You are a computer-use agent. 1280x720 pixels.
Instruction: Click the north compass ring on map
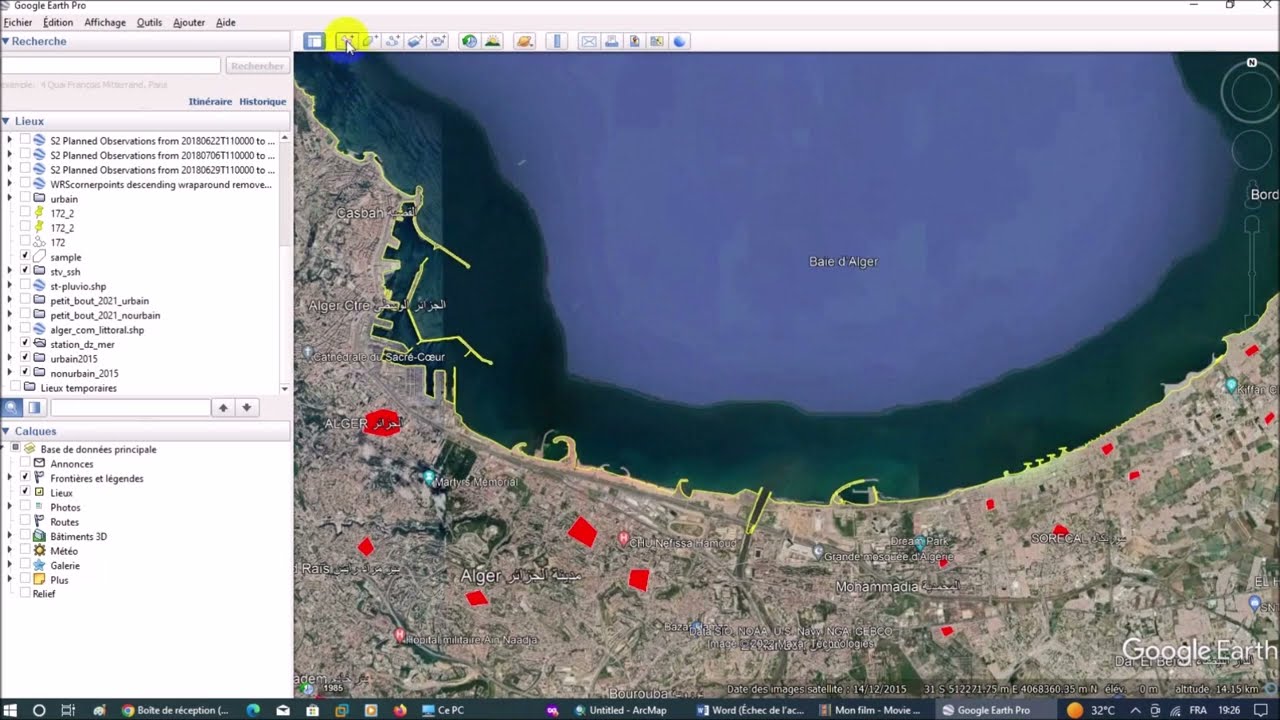coord(1251,91)
